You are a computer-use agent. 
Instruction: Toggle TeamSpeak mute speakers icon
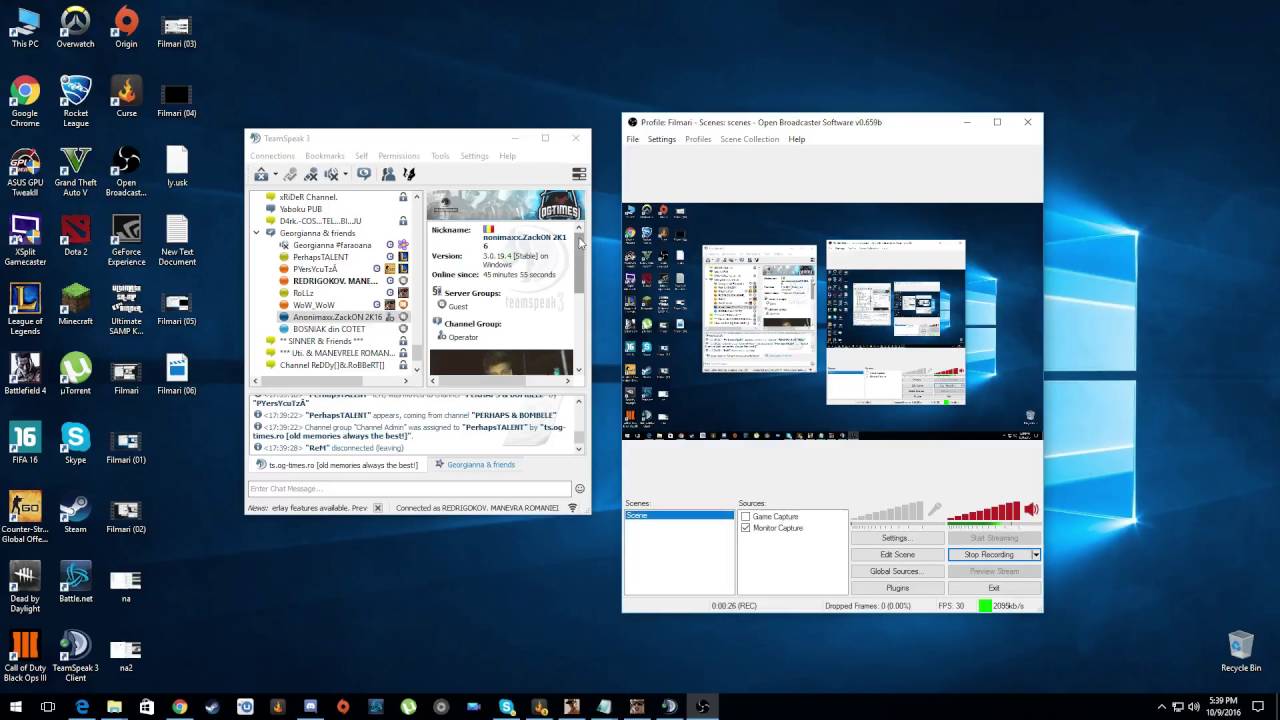click(x=333, y=174)
